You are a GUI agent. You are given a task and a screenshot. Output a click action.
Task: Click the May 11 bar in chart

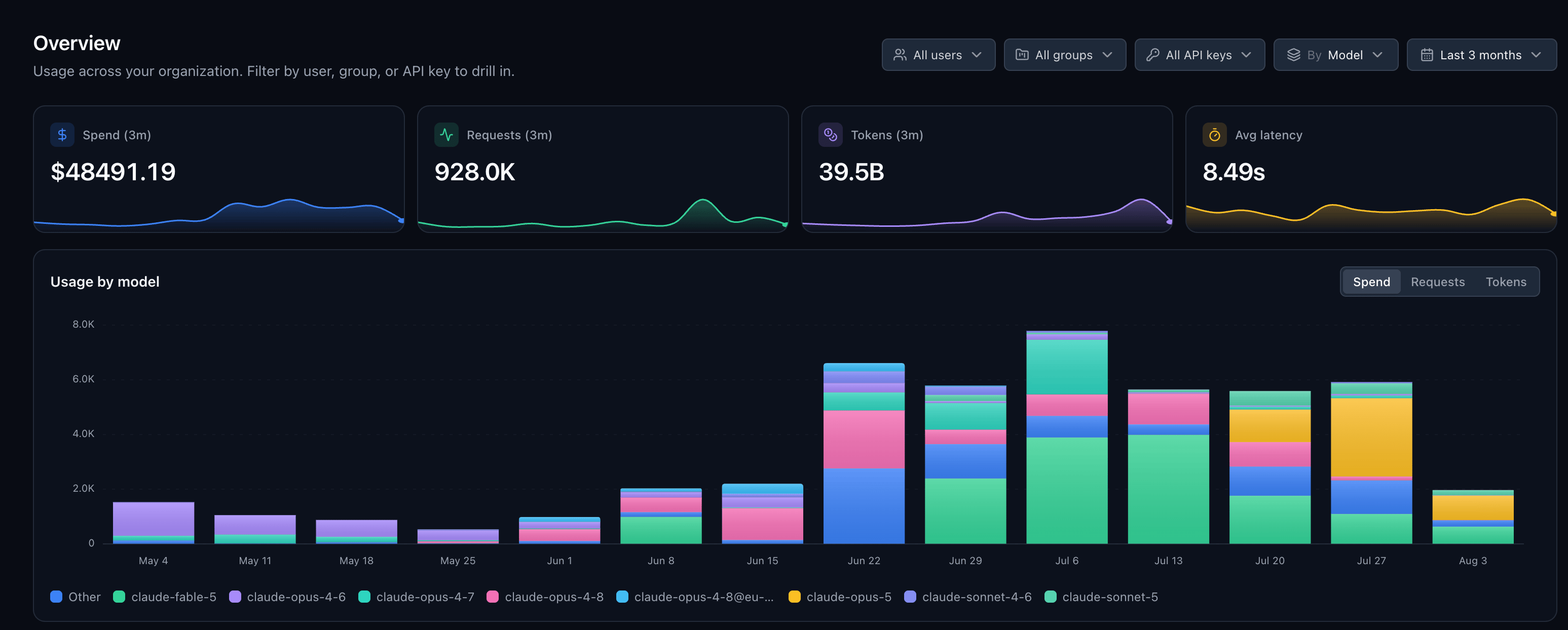coord(255,530)
